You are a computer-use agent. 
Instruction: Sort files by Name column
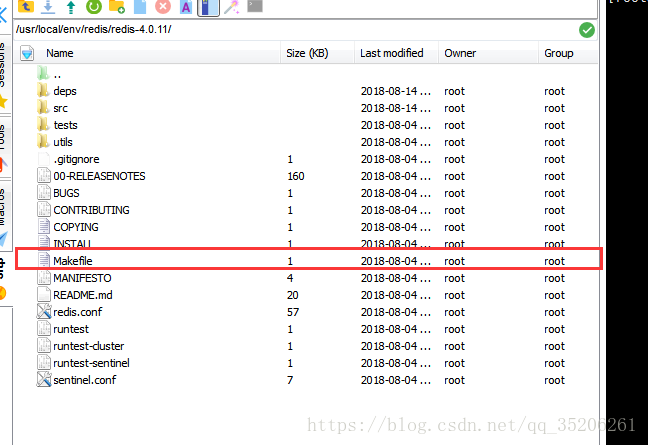click(x=60, y=53)
